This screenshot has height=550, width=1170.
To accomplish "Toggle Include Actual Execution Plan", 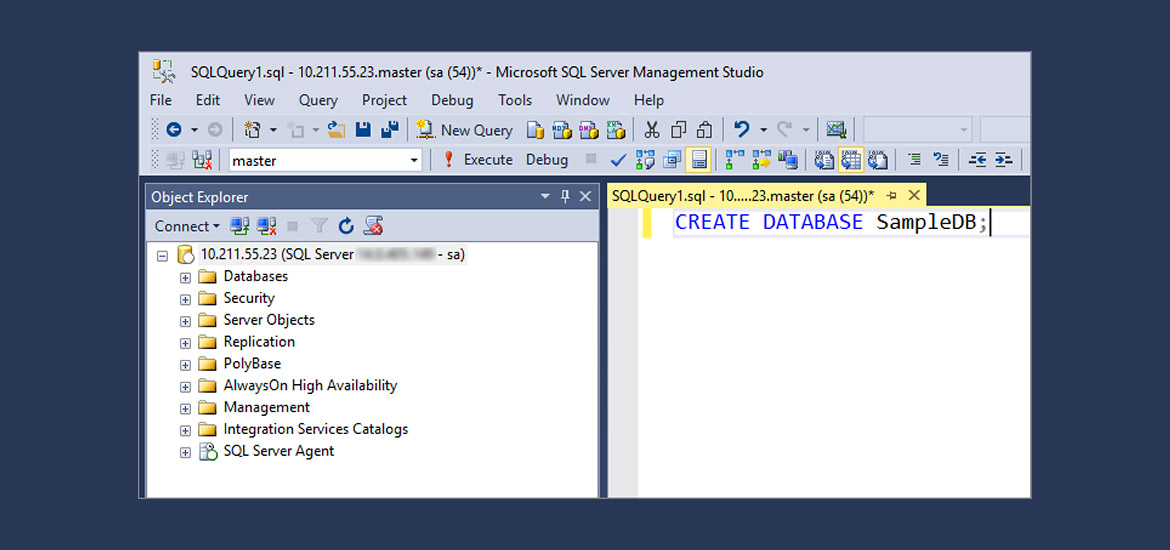I will (736, 160).
